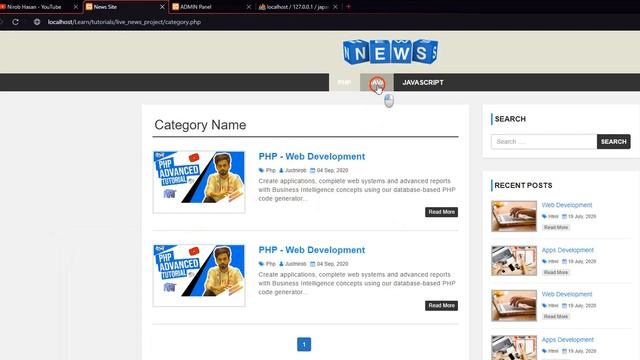Switch to localhost 127.0.0.1 tab
640x360 pixels.
point(297,7)
